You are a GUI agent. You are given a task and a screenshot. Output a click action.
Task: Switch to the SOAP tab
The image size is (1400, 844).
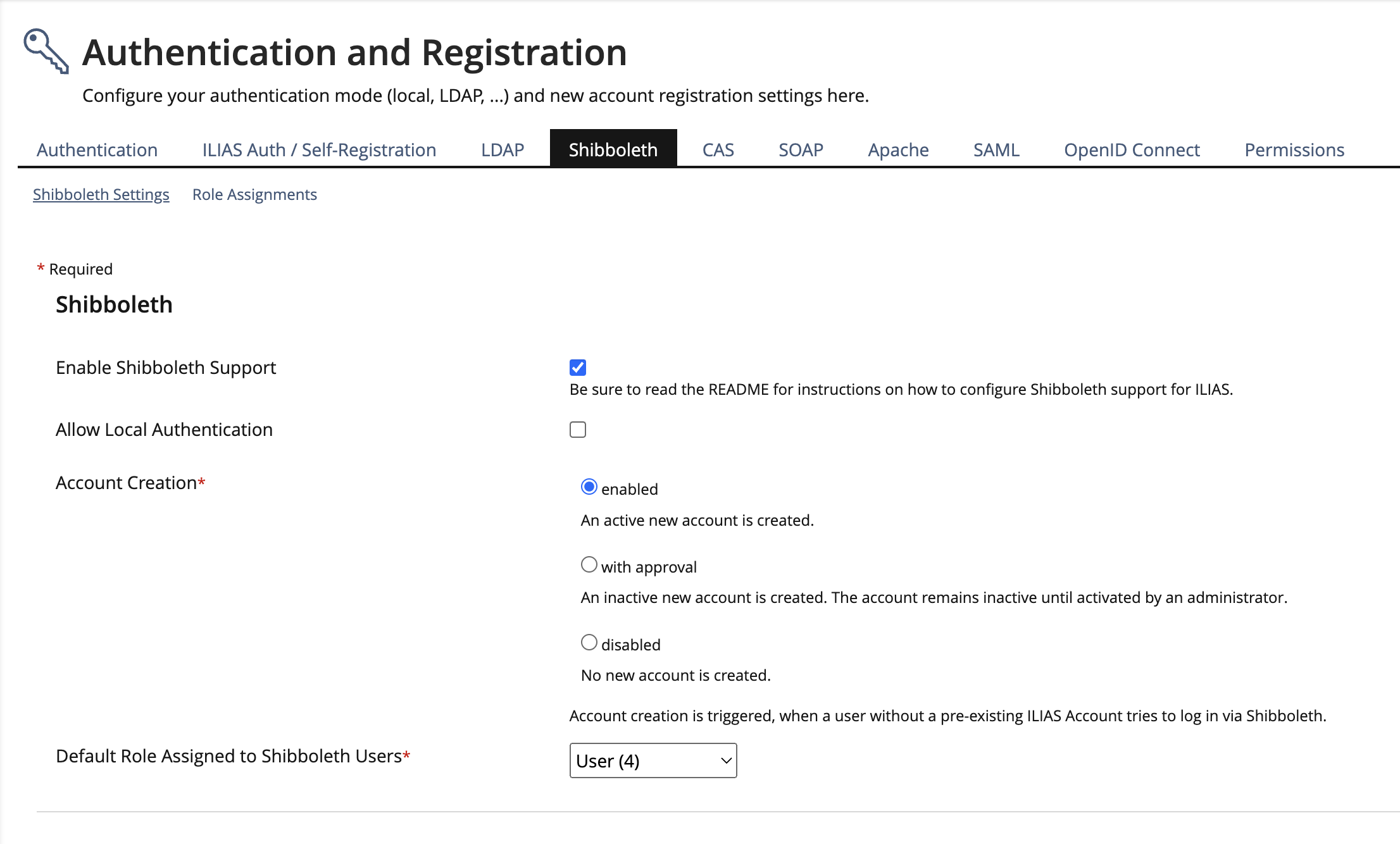(800, 150)
